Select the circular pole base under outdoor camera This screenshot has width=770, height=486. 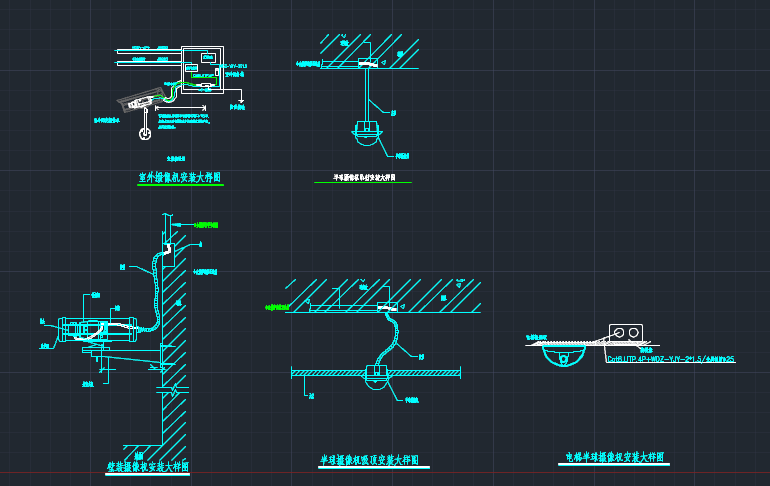tap(144, 132)
